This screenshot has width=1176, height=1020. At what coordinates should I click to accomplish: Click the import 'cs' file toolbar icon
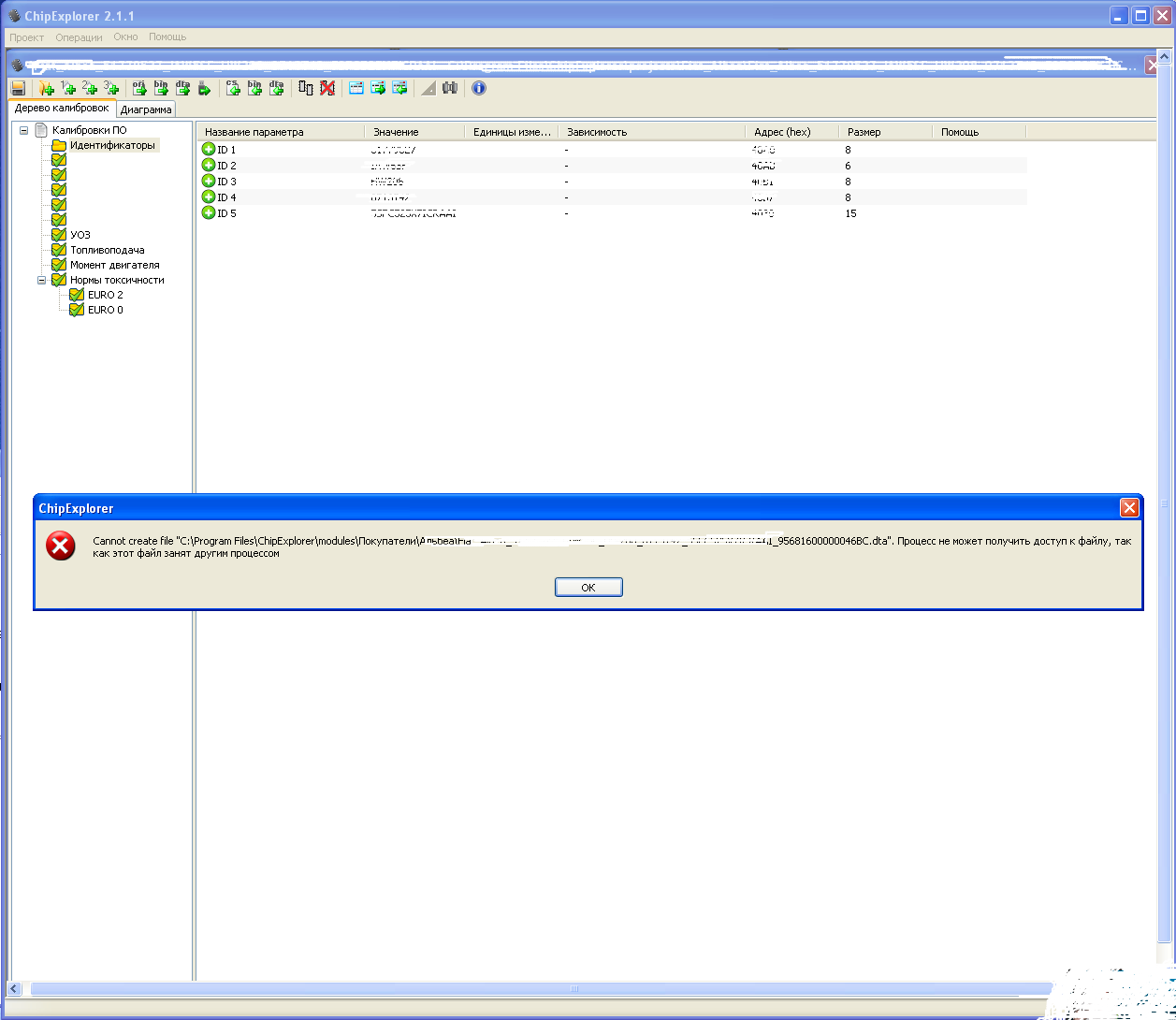233,88
